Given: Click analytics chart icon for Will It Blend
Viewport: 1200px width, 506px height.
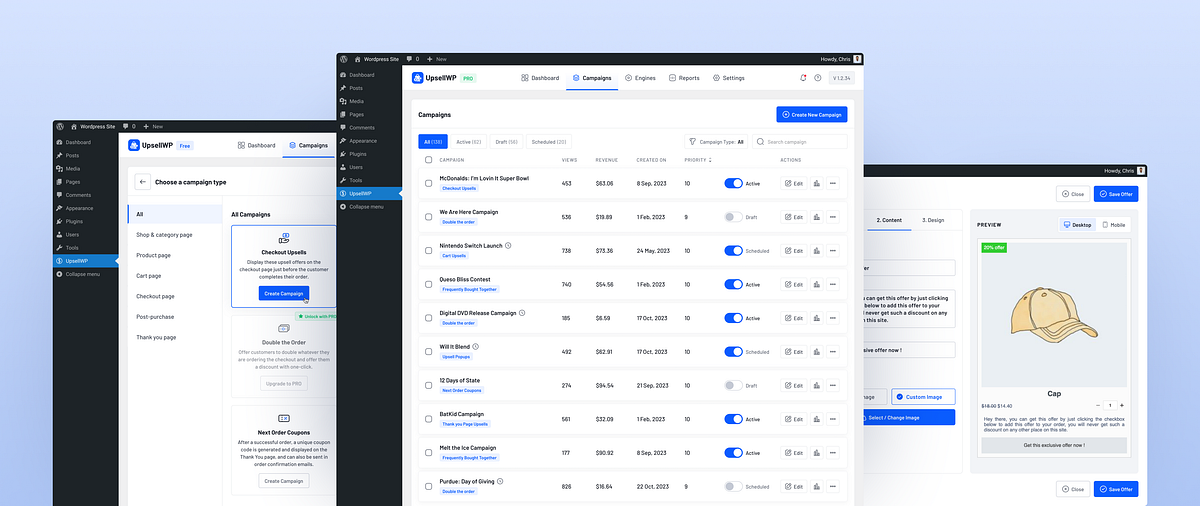Looking at the screenshot, I should [x=817, y=352].
